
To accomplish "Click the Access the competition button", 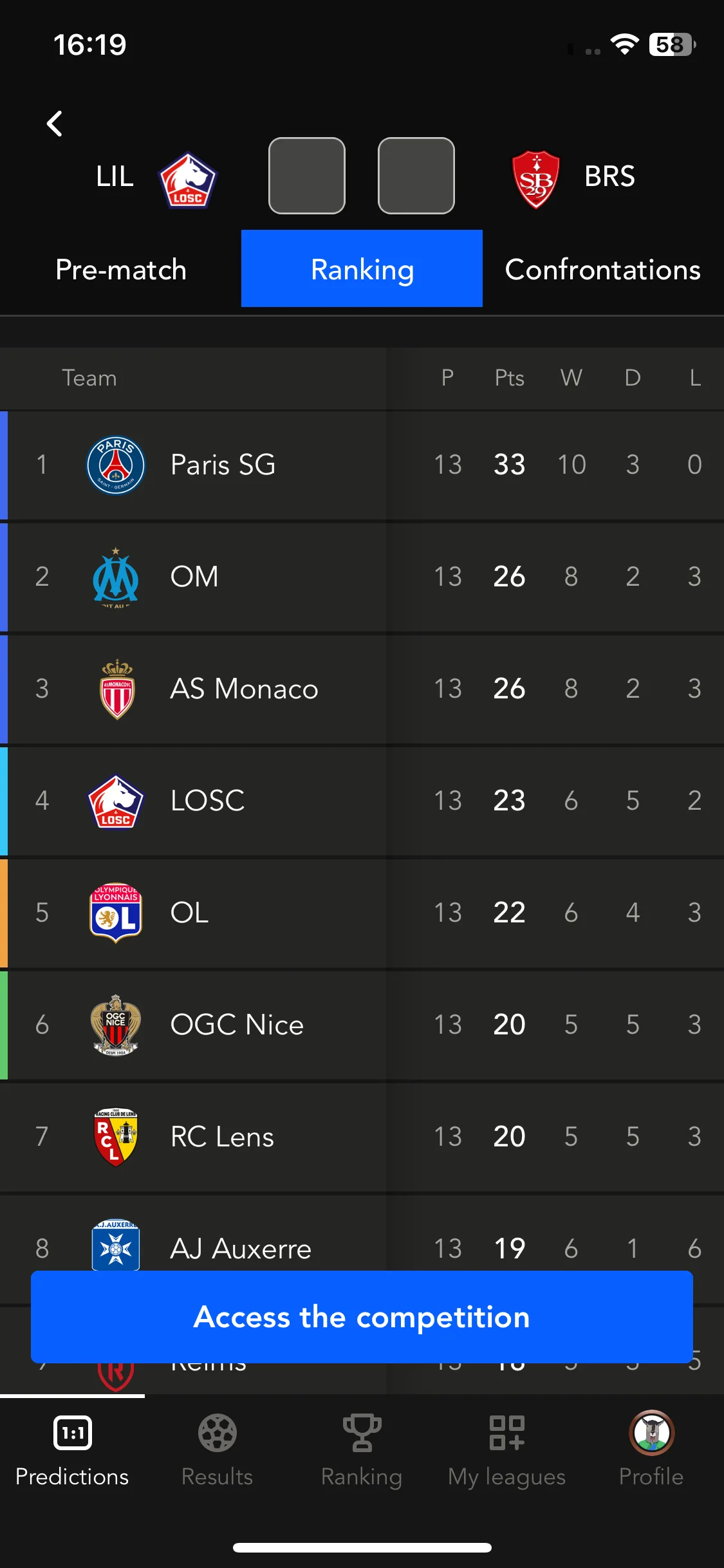I will 362,1316.
